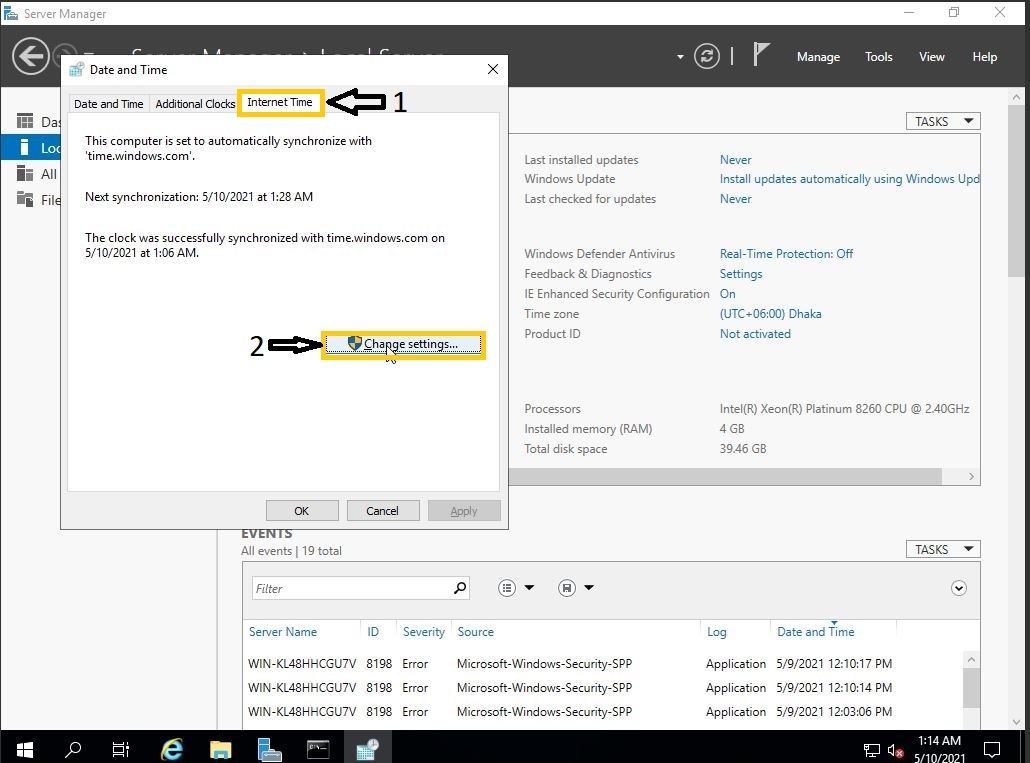Viewport: 1030px width, 763px height.
Task: Open the (UTC+06:00) Dhaka time zone link
Action: (771, 314)
